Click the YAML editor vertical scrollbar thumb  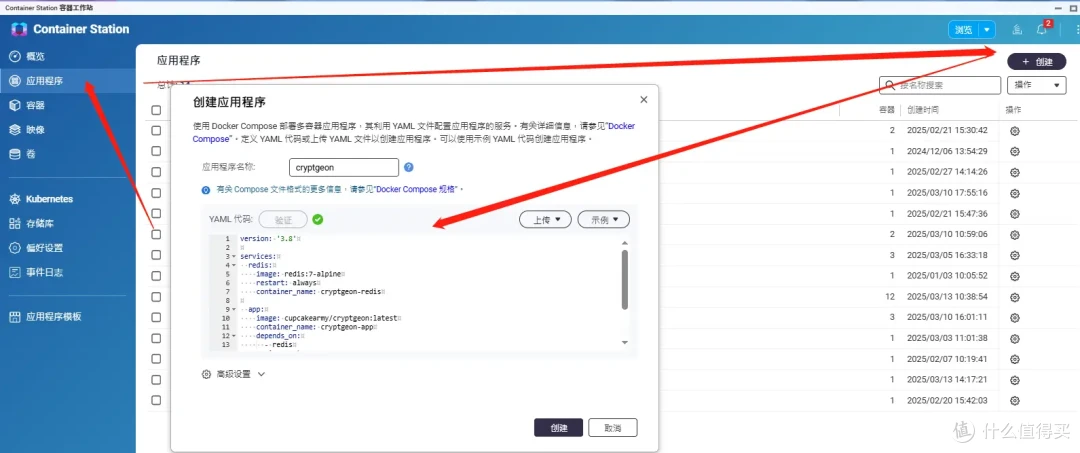(625, 280)
